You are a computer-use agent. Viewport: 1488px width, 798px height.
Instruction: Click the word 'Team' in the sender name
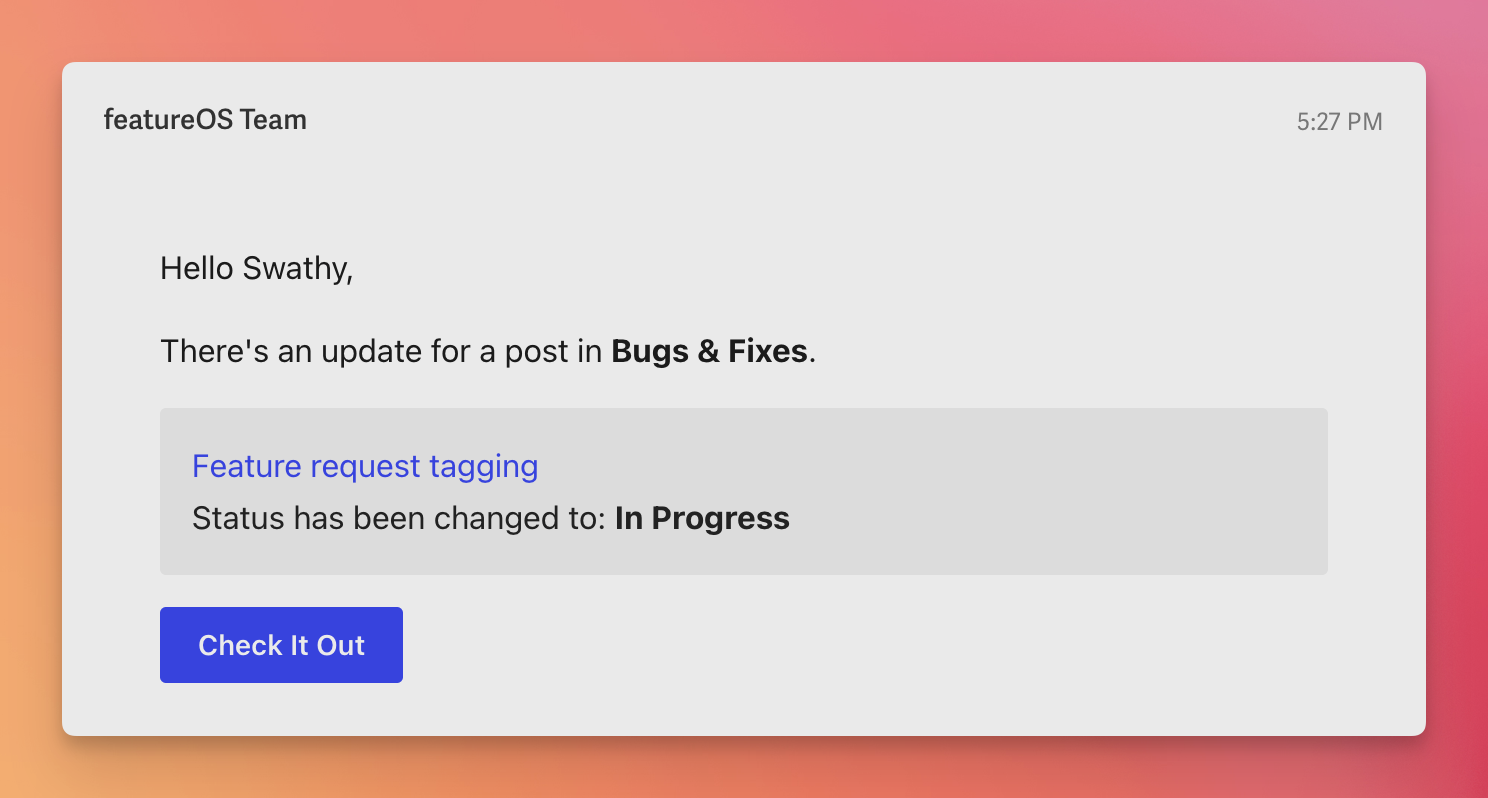point(273,120)
